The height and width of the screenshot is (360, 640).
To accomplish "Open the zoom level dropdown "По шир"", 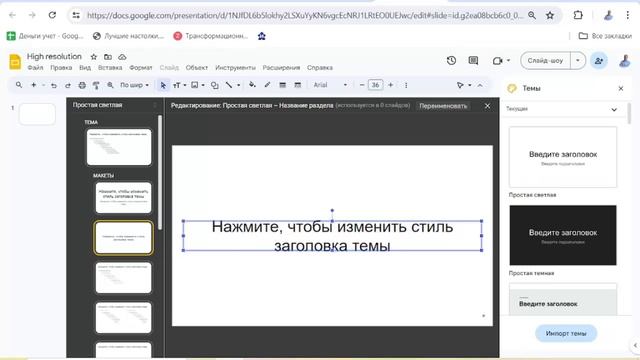I will 134,85.
